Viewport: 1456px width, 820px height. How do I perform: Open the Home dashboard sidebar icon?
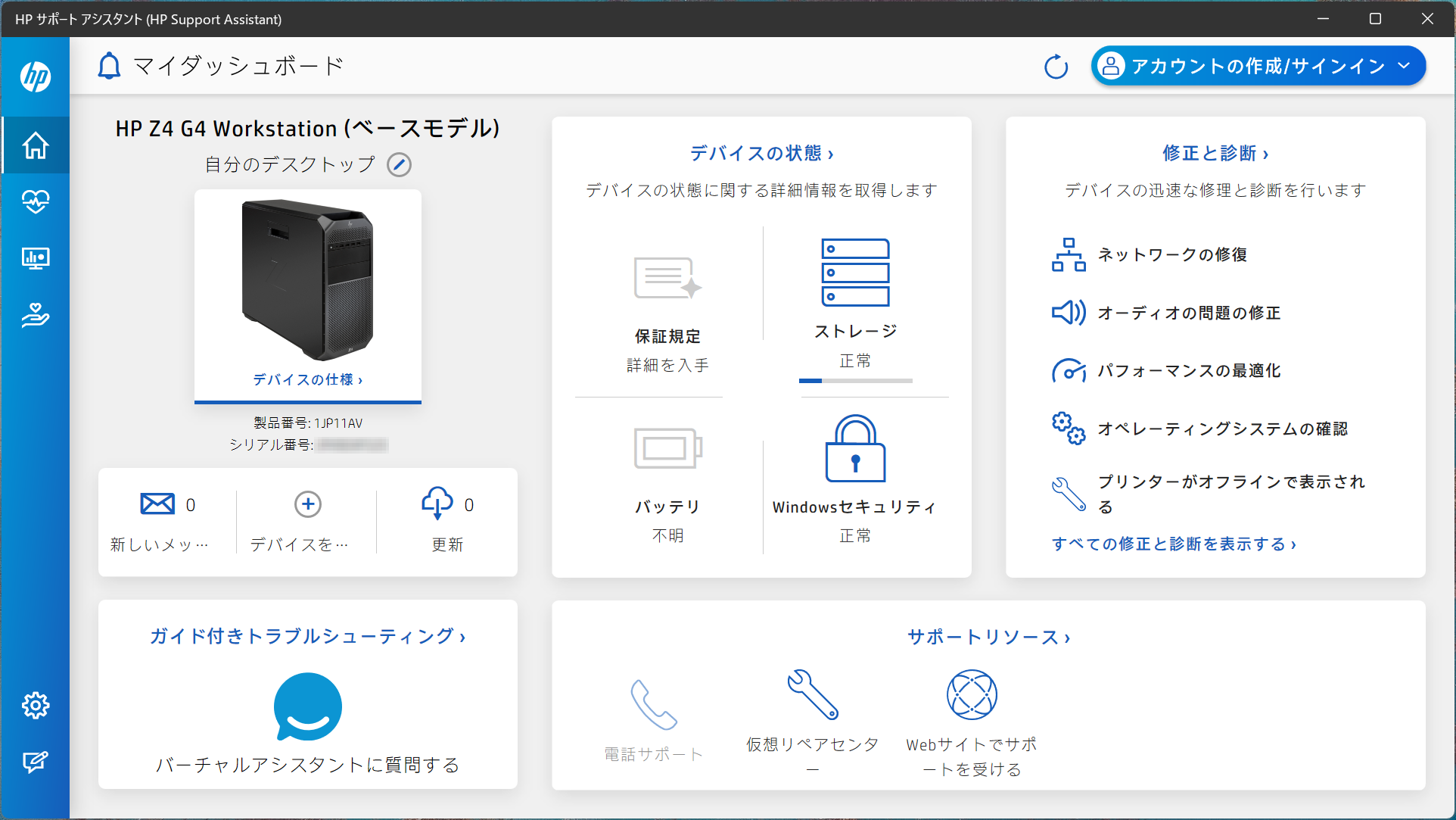(36, 145)
